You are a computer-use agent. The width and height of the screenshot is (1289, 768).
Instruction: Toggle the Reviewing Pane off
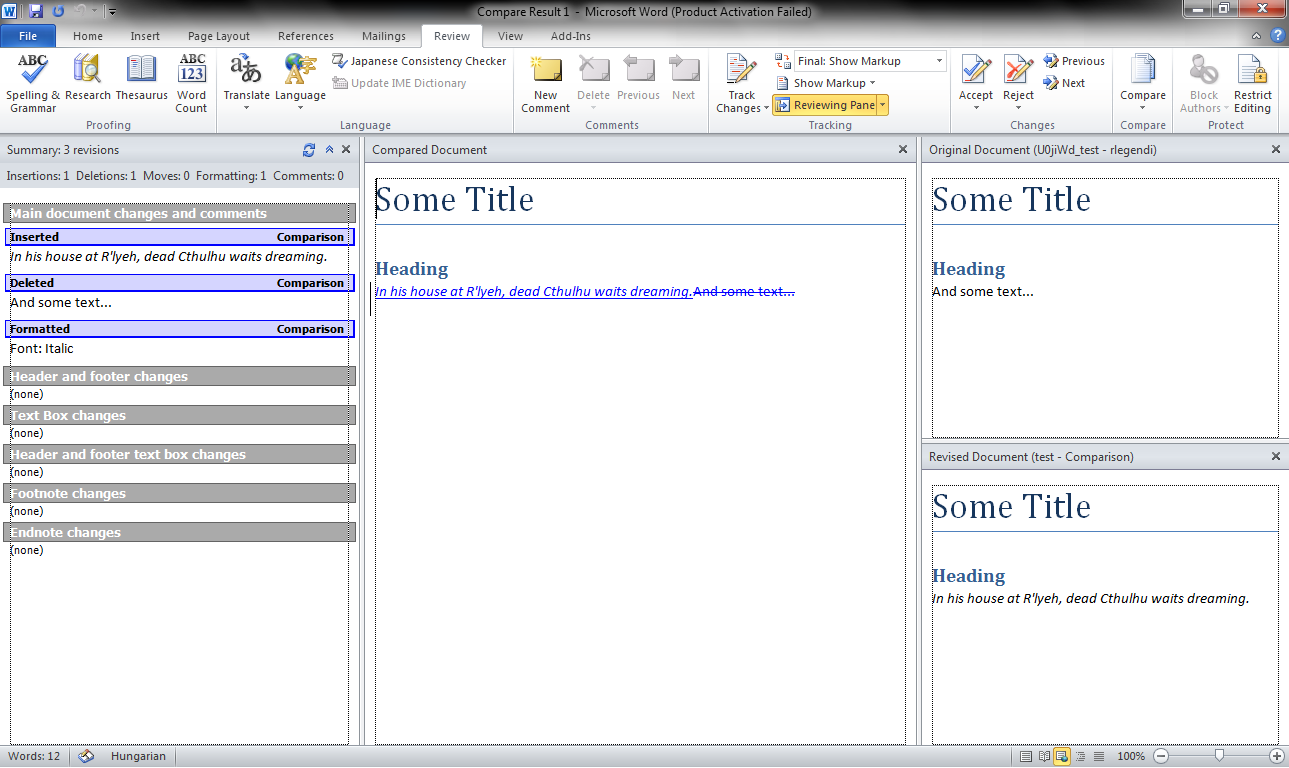[x=823, y=104]
